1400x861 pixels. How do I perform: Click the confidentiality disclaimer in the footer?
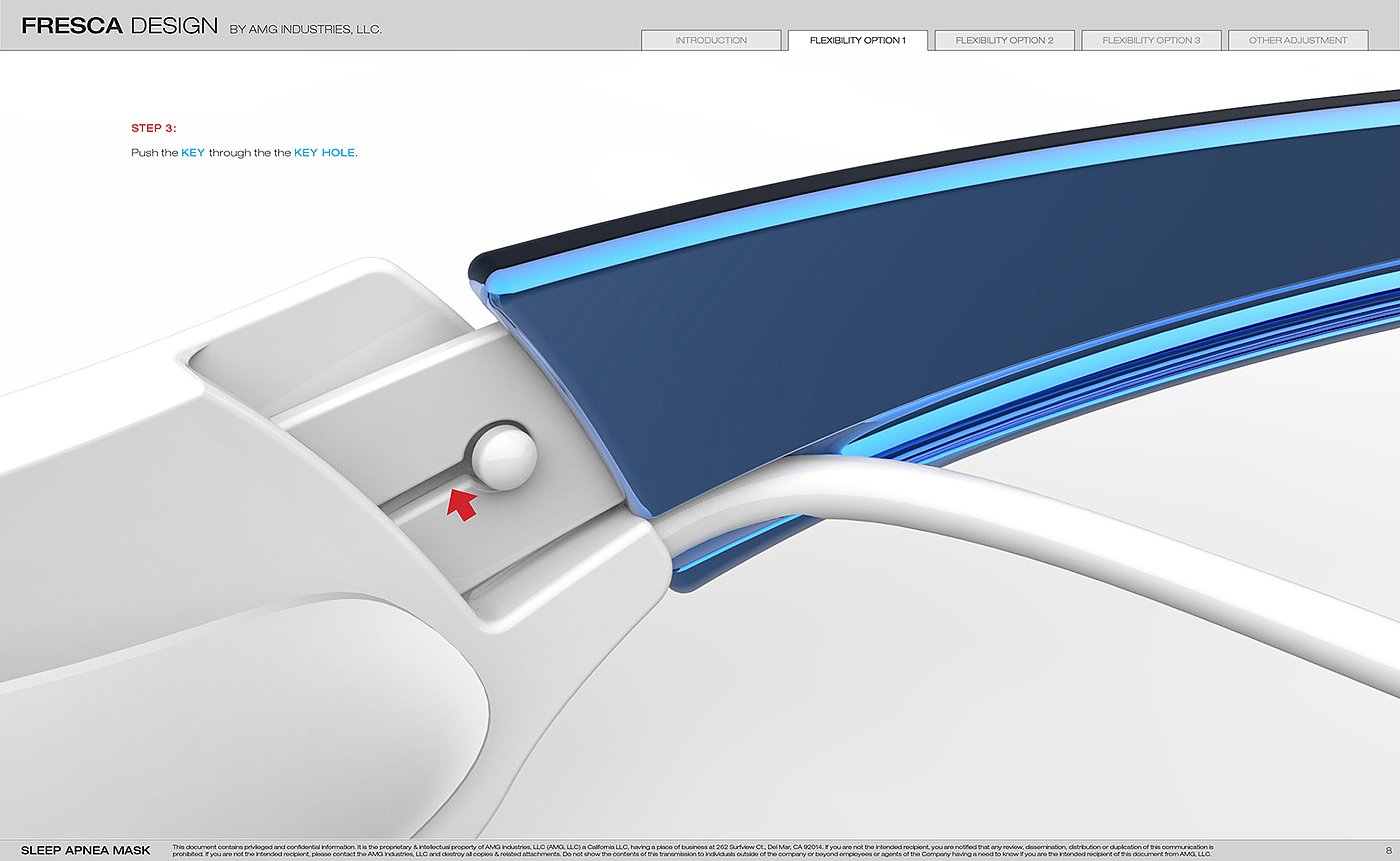[x=692, y=850]
